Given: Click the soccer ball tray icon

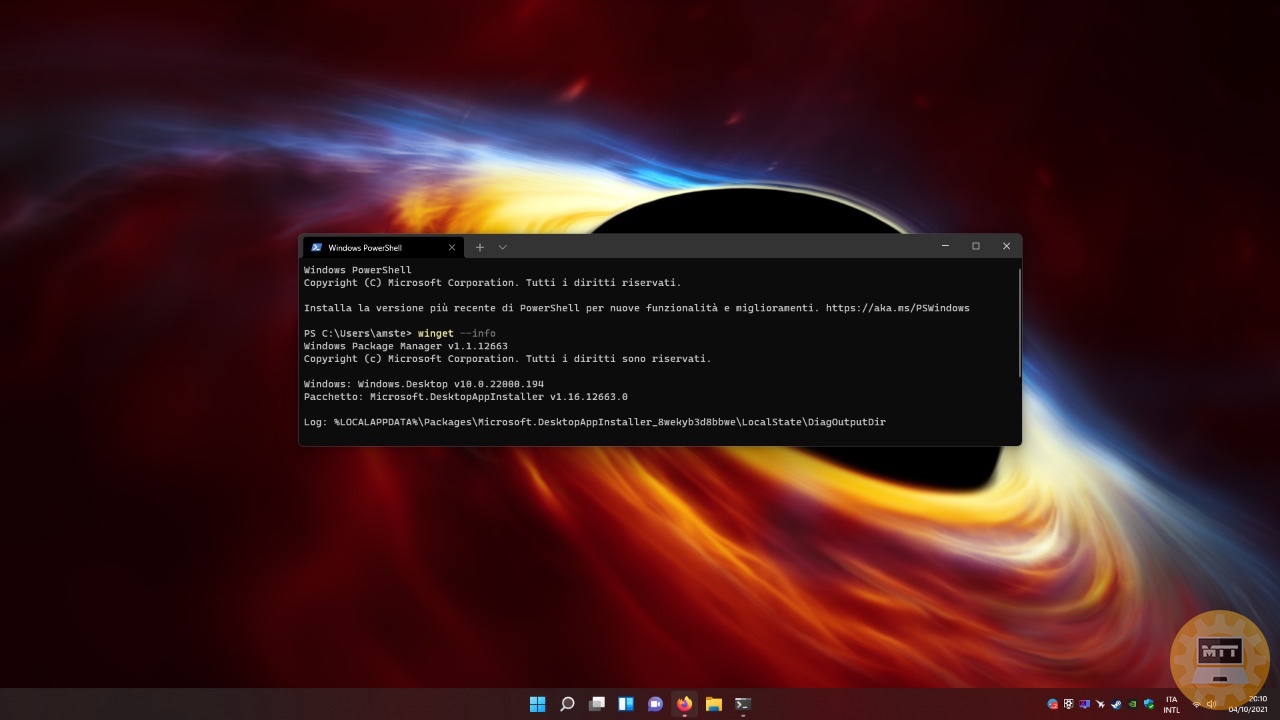Looking at the screenshot, I should 1068,704.
